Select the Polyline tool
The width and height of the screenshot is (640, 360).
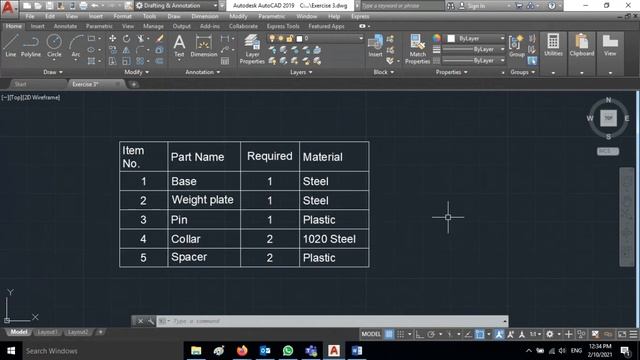(31, 45)
